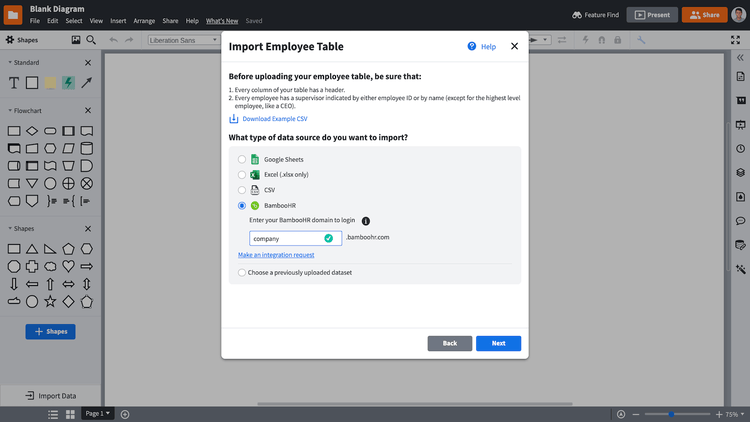Switch to page grid view icon
Viewport: 750px width, 422px height.
click(70, 414)
